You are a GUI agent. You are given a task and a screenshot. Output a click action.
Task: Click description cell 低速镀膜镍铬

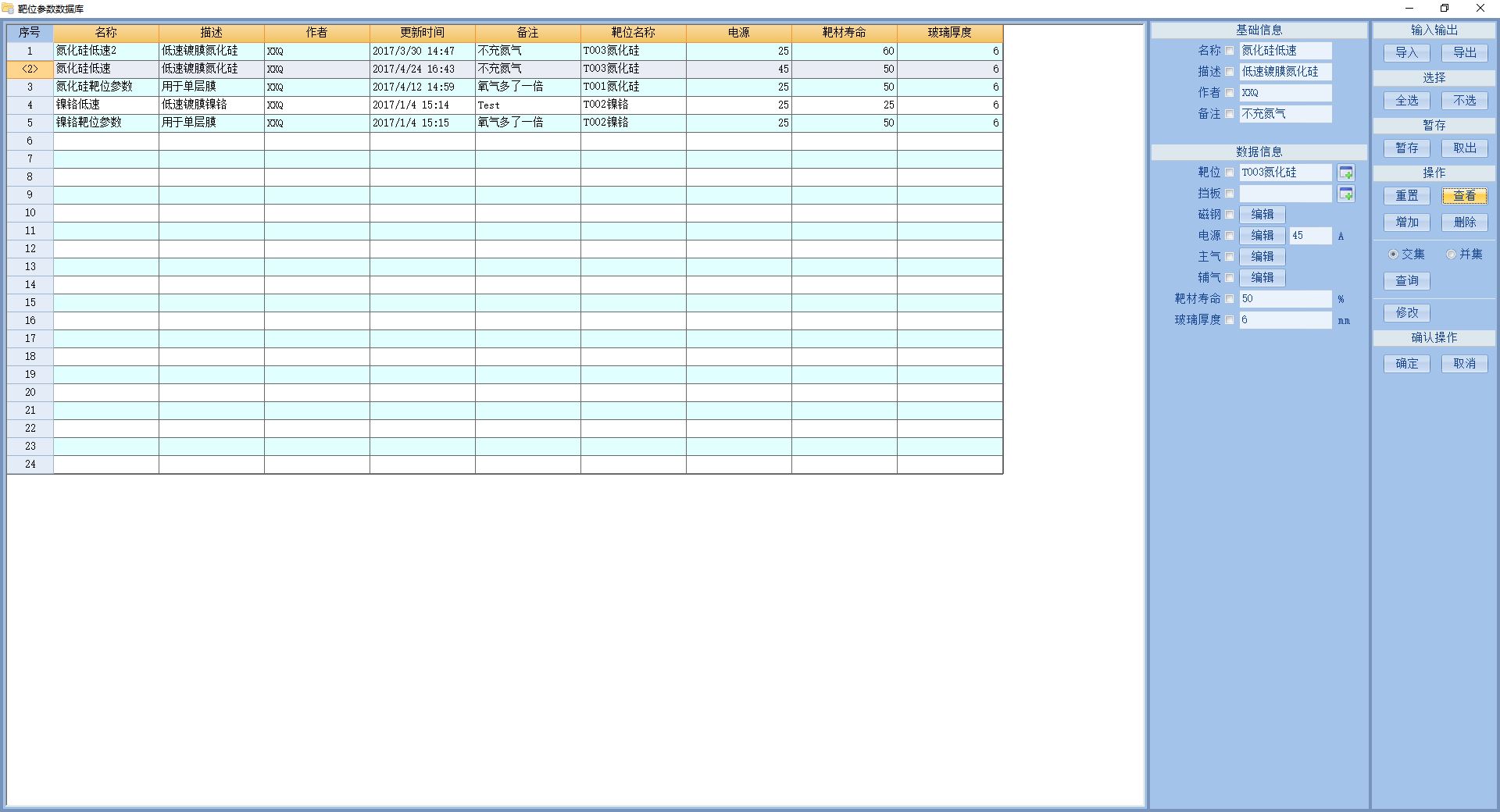click(212, 105)
